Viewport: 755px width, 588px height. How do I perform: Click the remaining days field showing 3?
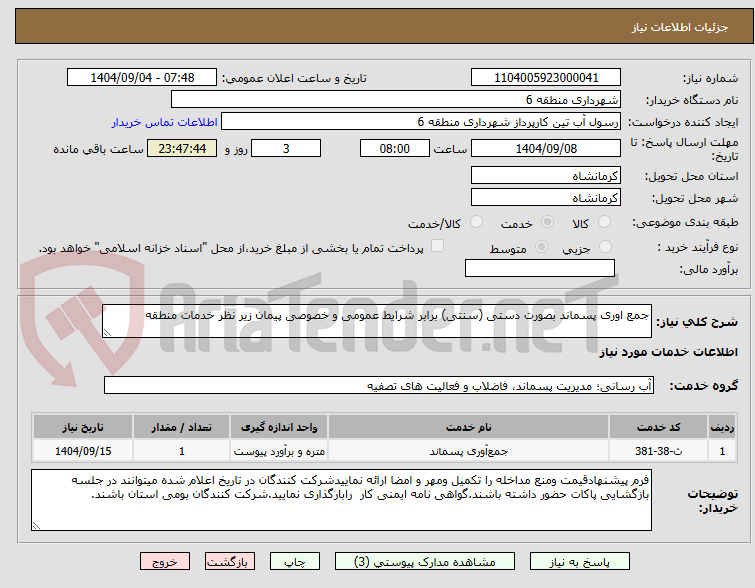286,148
